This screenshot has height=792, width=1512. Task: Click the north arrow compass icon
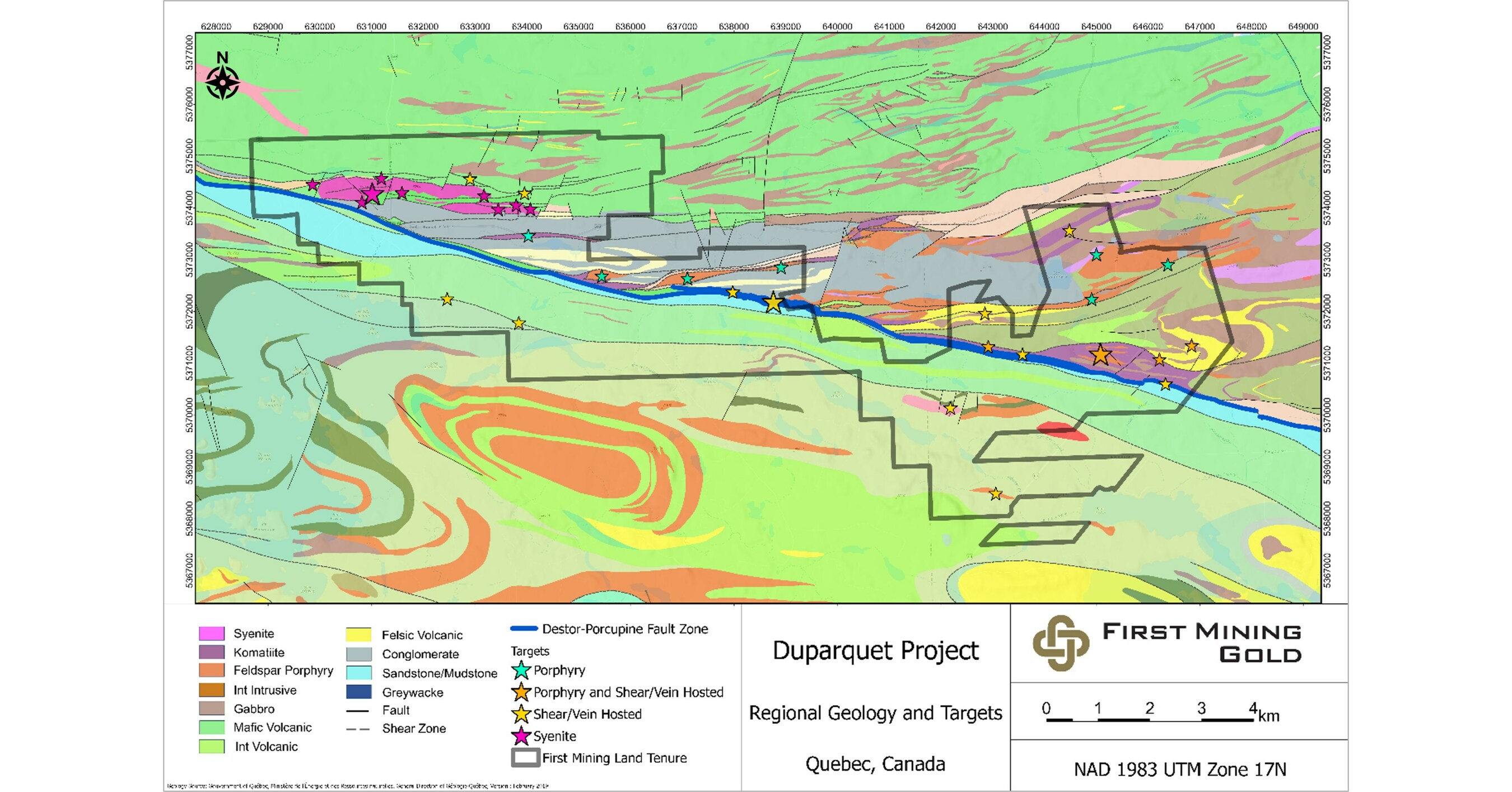coord(222,82)
